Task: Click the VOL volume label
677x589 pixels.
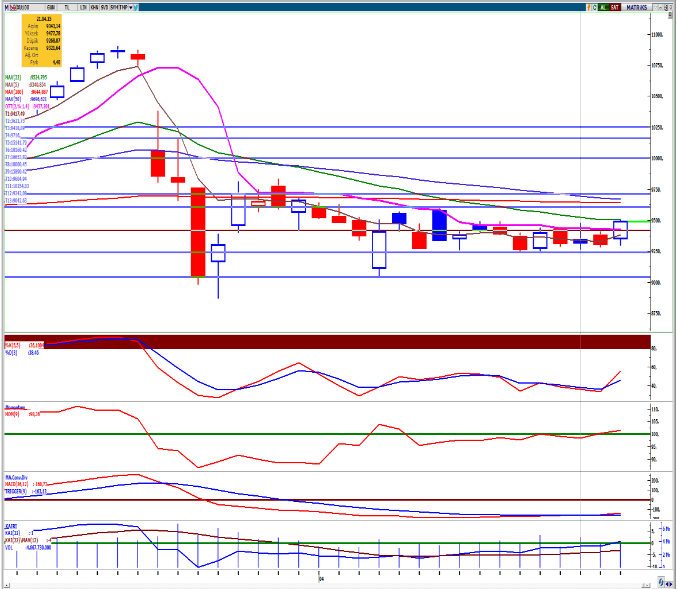Action: [x=28, y=547]
